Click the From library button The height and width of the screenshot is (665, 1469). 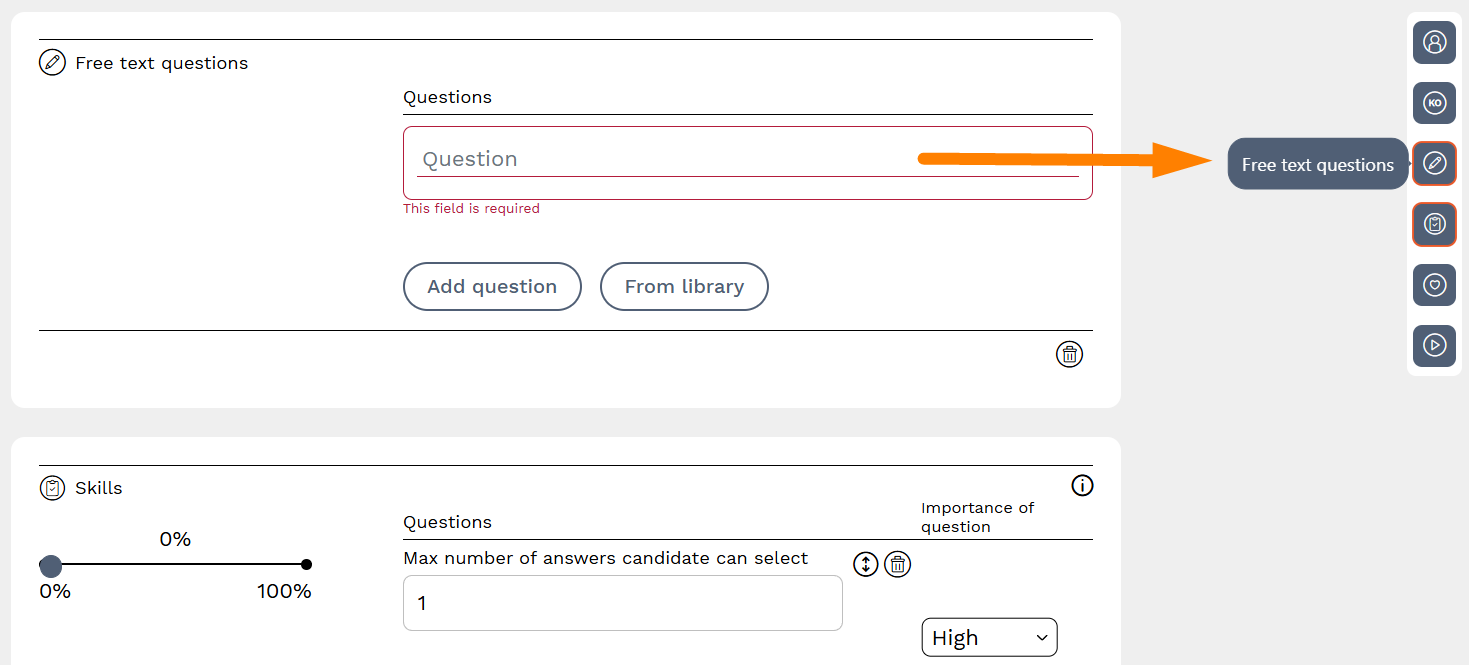(x=684, y=287)
